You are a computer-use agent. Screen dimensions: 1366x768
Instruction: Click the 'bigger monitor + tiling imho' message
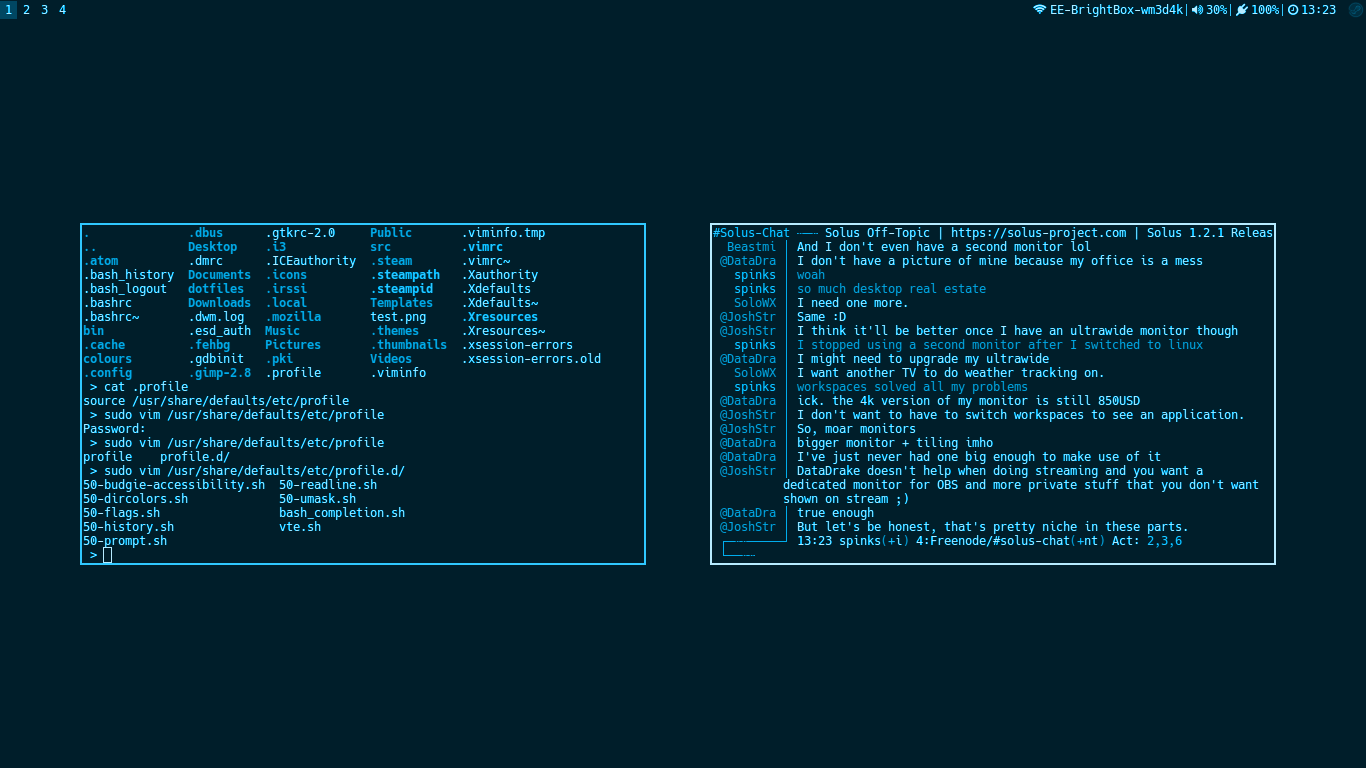tap(895, 443)
